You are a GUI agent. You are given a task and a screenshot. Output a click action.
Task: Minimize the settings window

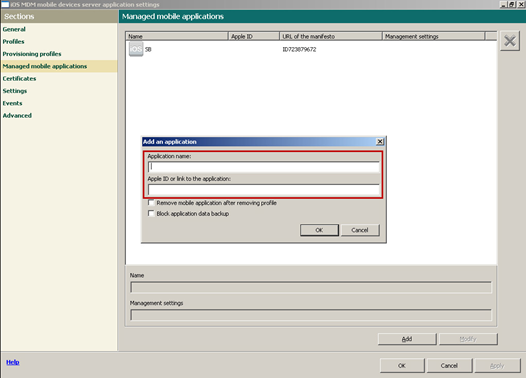[503, 4]
